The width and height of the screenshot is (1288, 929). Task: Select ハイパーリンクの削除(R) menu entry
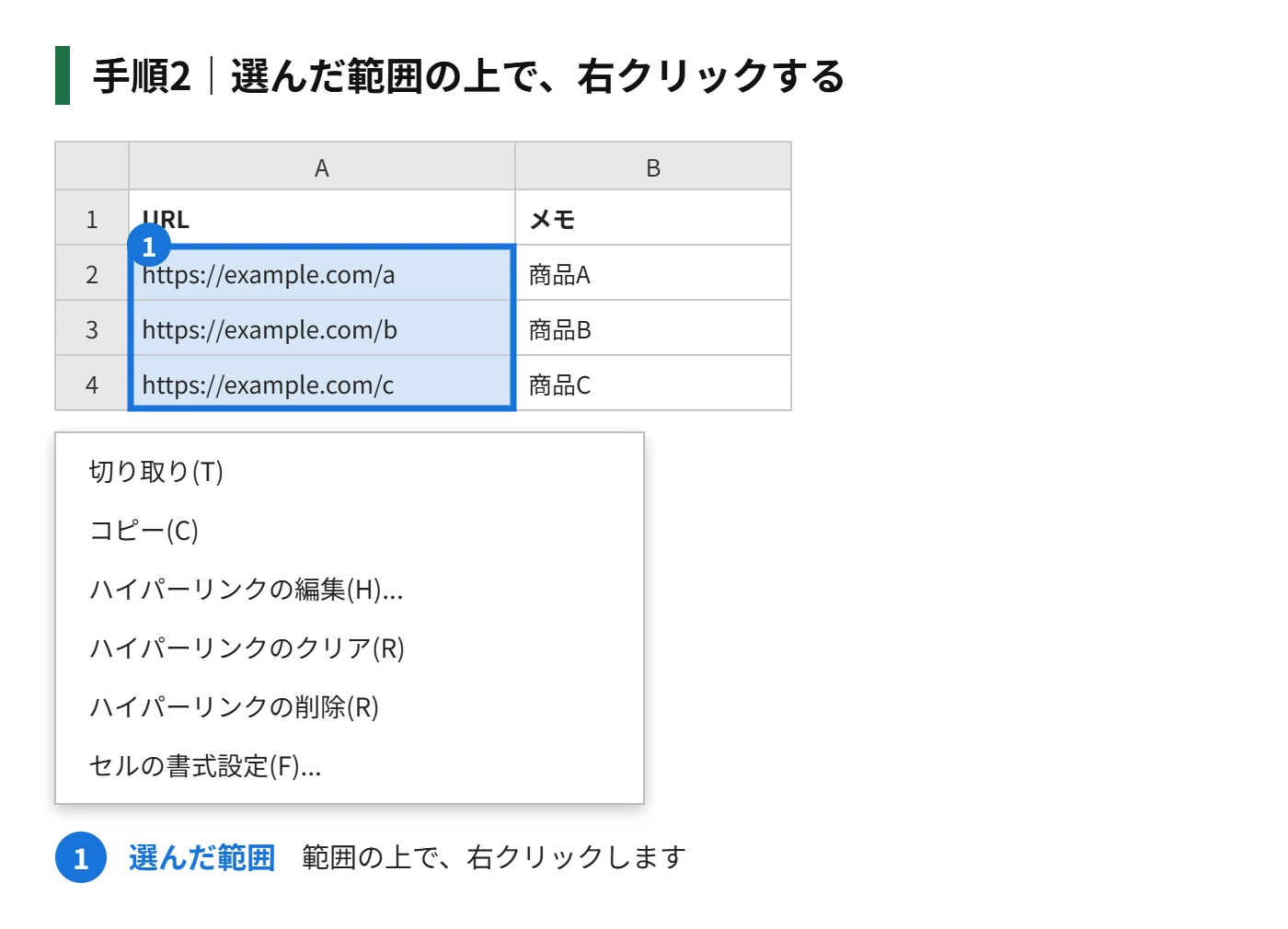[x=350, y=707]
